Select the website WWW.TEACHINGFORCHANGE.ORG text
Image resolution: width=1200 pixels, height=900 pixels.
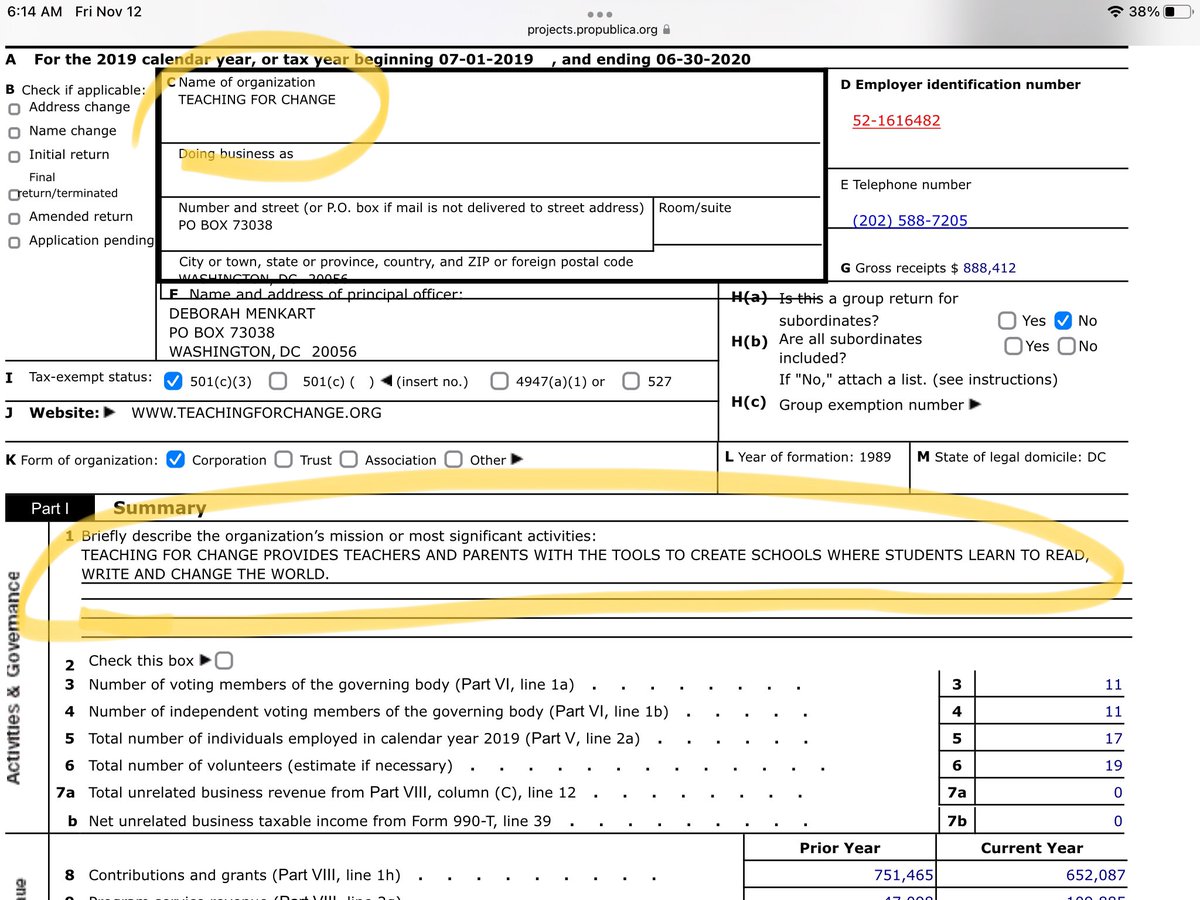click(x=256, y=412)
